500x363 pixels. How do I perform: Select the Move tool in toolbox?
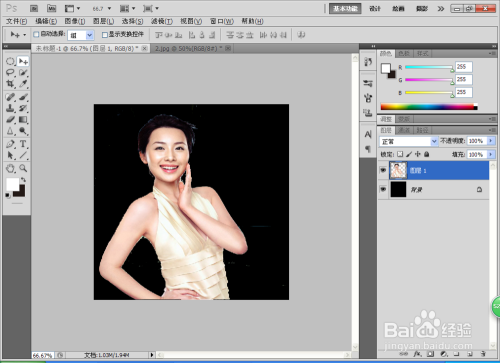point(23,61)
